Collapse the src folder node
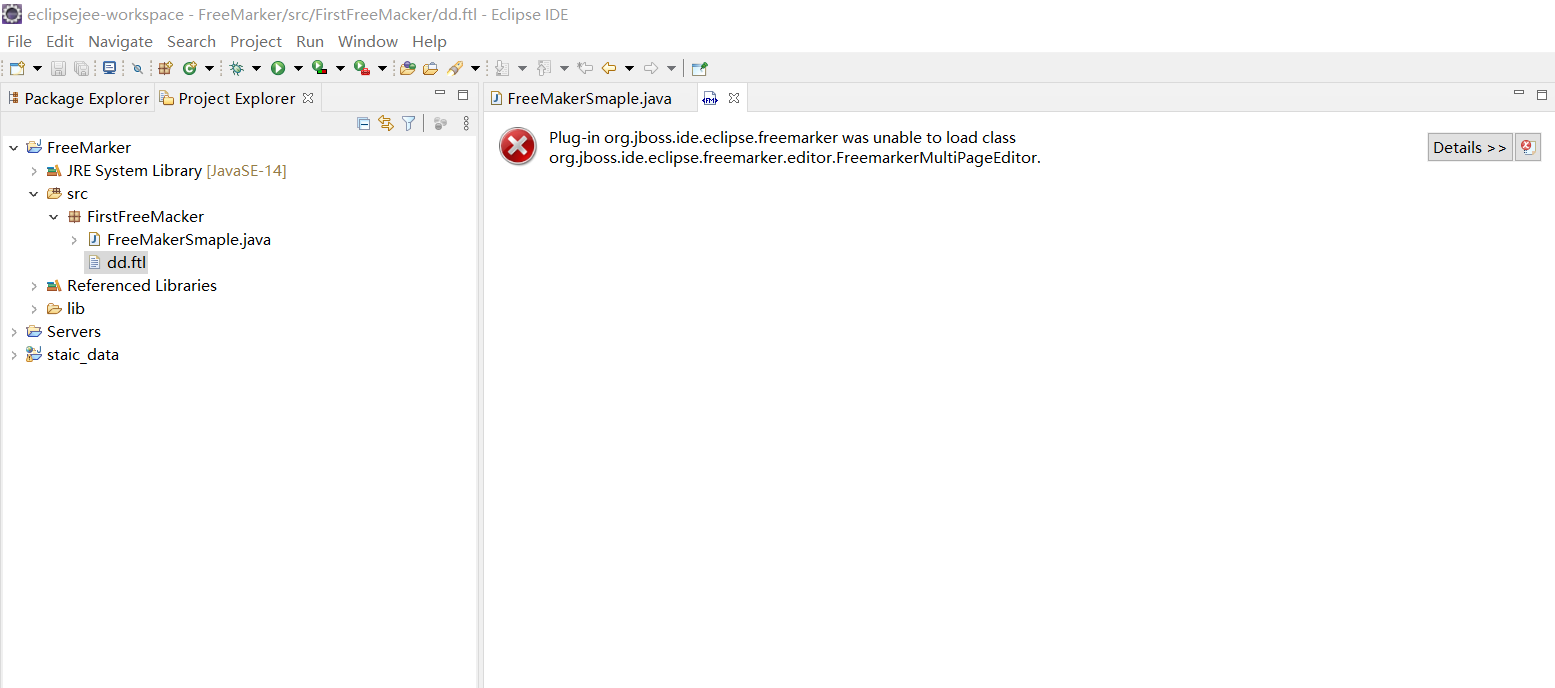This screenshot has height=688, width=1555. pos(33,194)
